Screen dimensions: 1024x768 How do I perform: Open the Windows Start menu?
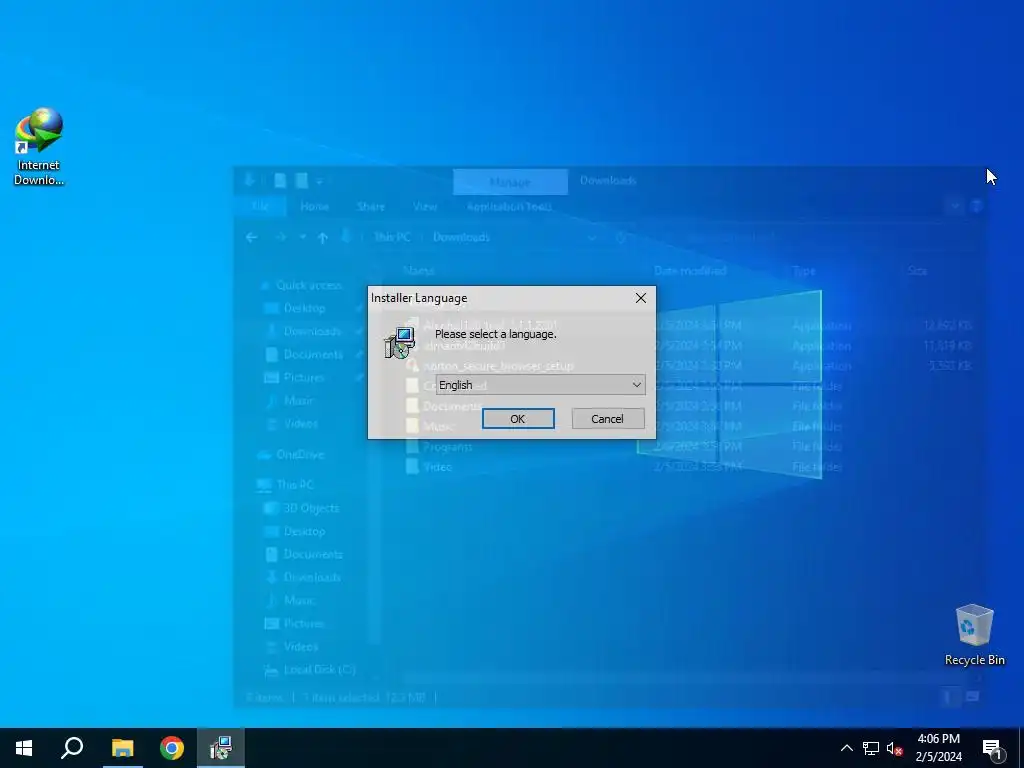[24, 748]
